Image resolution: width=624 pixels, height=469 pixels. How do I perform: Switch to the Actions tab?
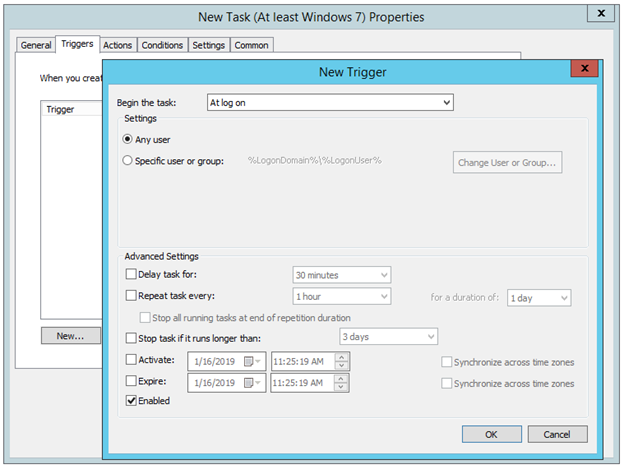(117, 45)
